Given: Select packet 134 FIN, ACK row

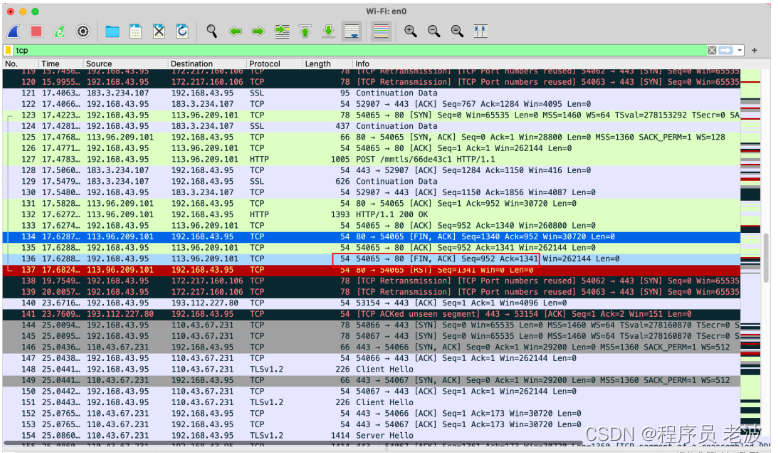Looking at the screenshot, I should coord(371,237).
